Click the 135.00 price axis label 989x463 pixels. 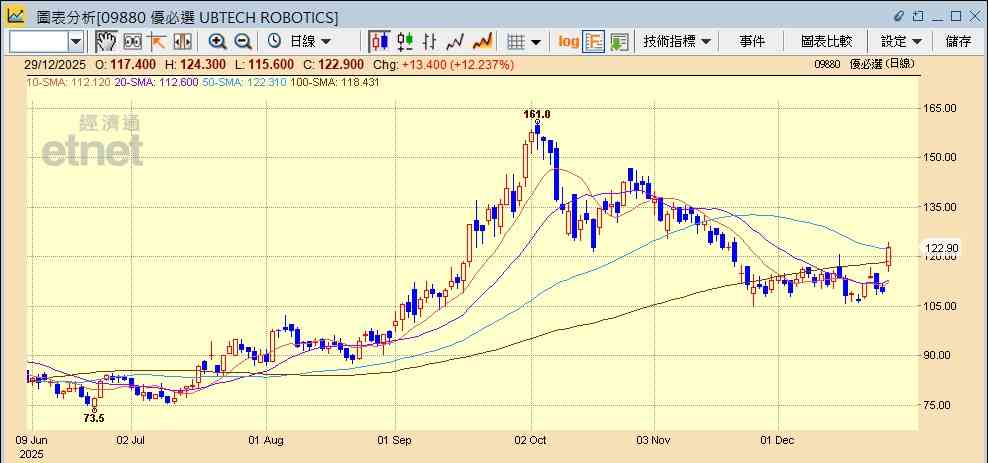coord(941,207)
